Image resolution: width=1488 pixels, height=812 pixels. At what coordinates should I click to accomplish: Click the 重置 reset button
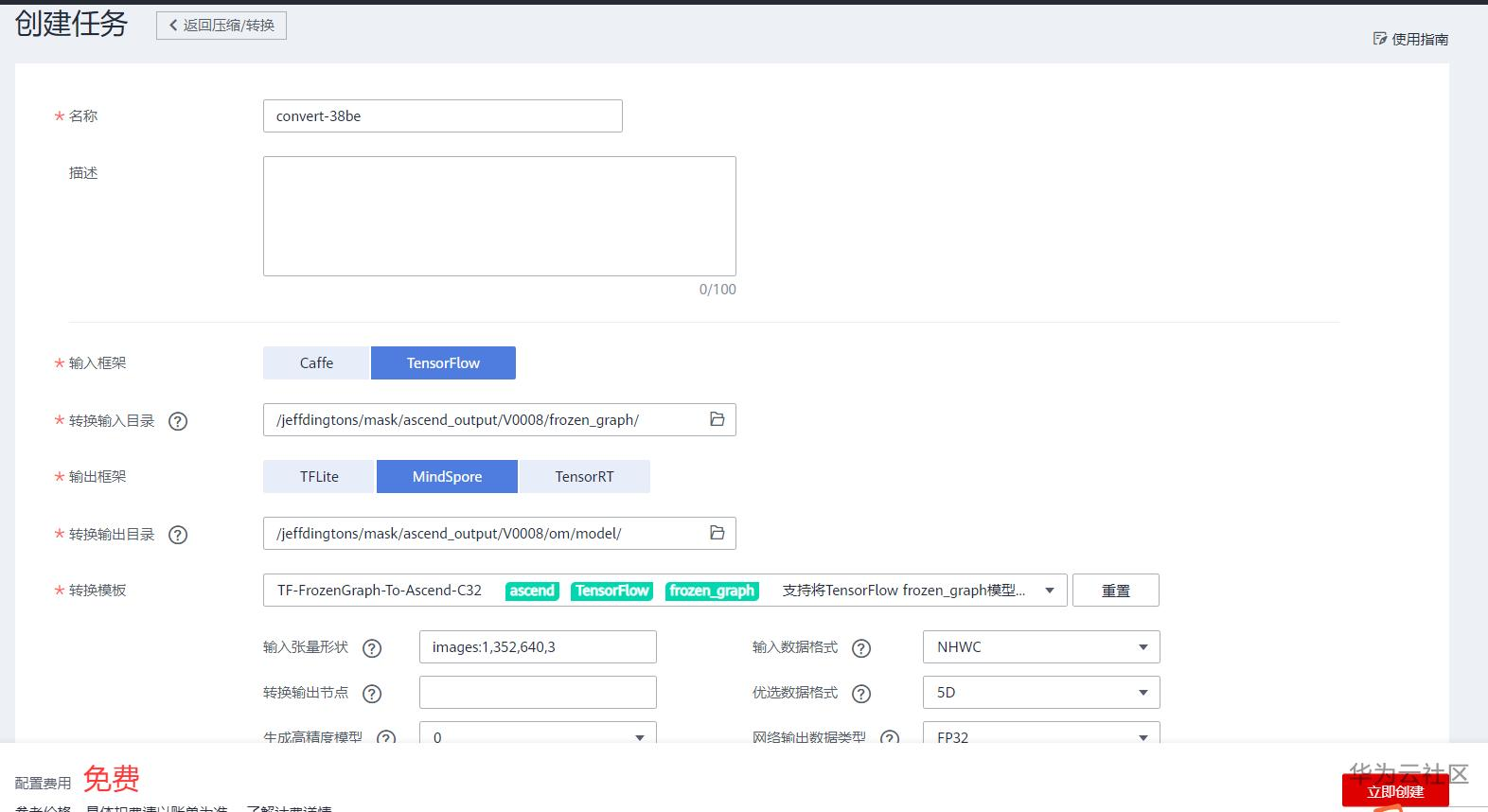1116,591
